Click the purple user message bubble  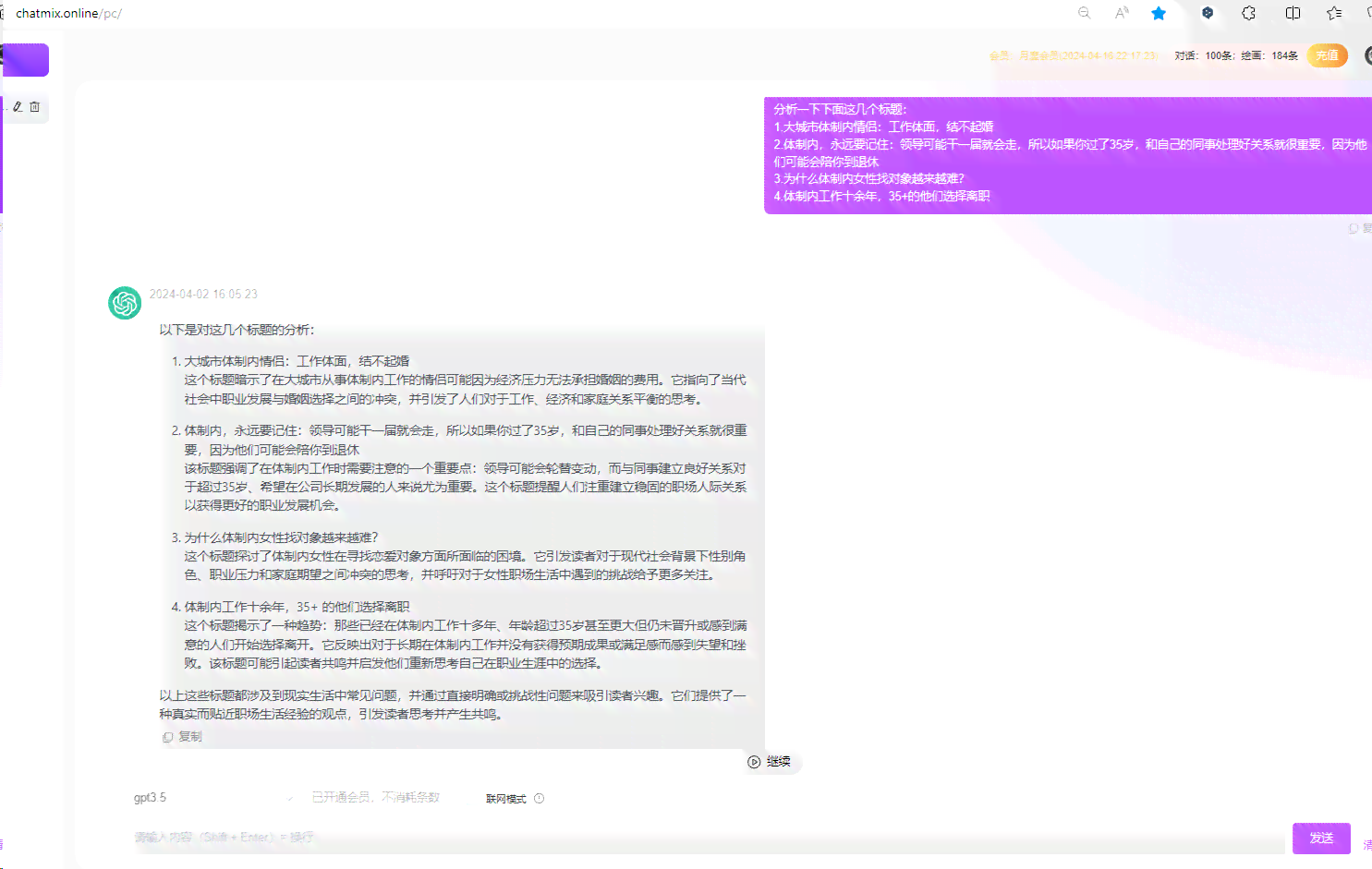(x=1068, y=155)
